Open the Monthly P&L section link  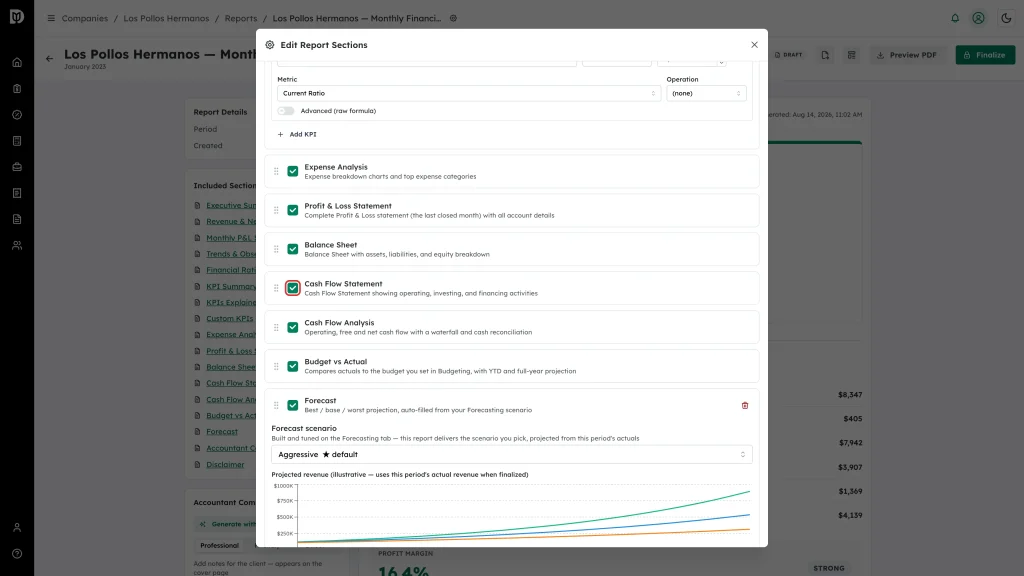coord(231,238)
